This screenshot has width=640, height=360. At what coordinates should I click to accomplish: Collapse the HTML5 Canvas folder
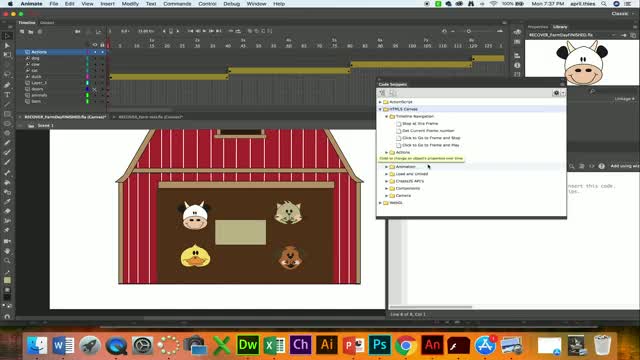coord(380,109)
